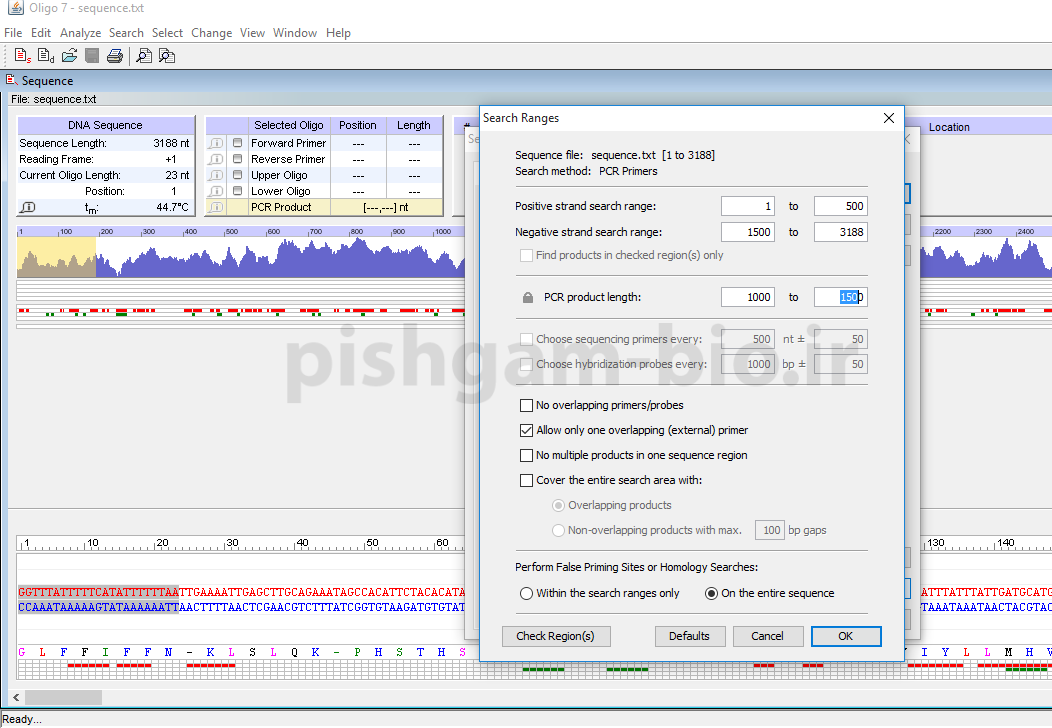
Task: Uncheck Allow only one overlapping (external) primer
Action: [x=527, y=431]
